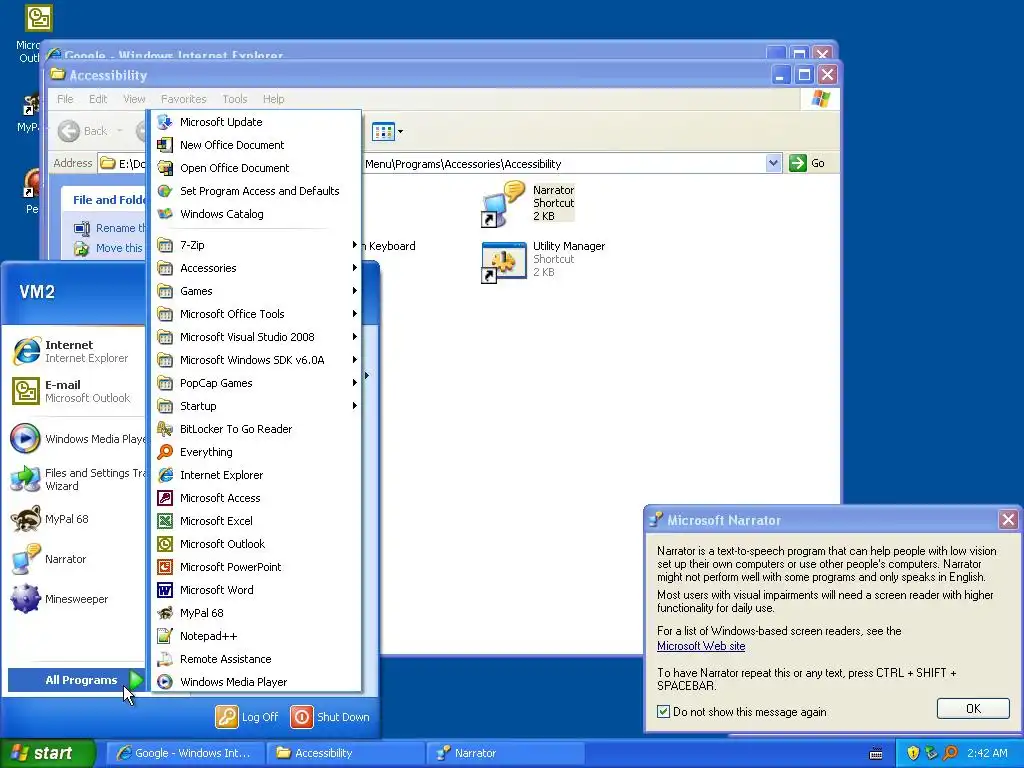Click All Programs button
The image size is (1024, 768).
[76, 680]
